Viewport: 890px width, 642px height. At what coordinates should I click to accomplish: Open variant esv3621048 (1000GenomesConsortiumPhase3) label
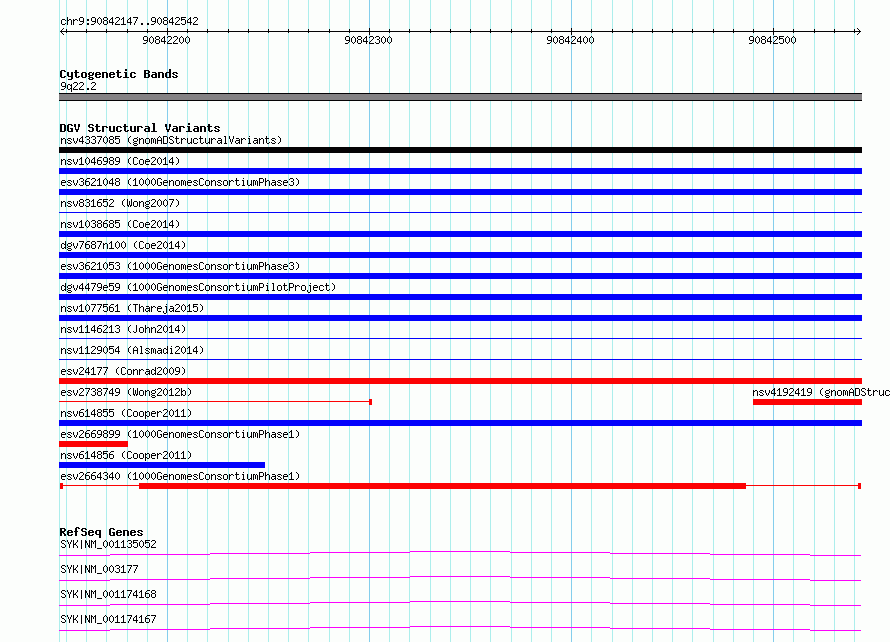pyautogui.click(x=180, y=182)
